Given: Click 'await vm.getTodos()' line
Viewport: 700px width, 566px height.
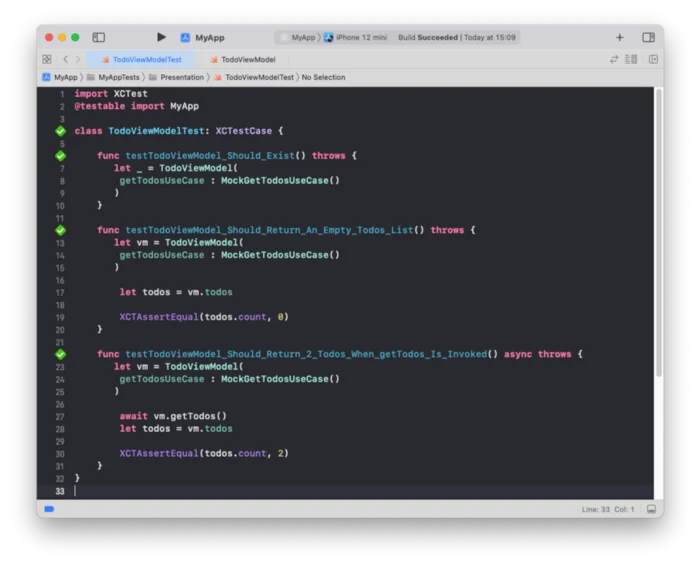Looking at the screenshot, I should coord(173,416).
